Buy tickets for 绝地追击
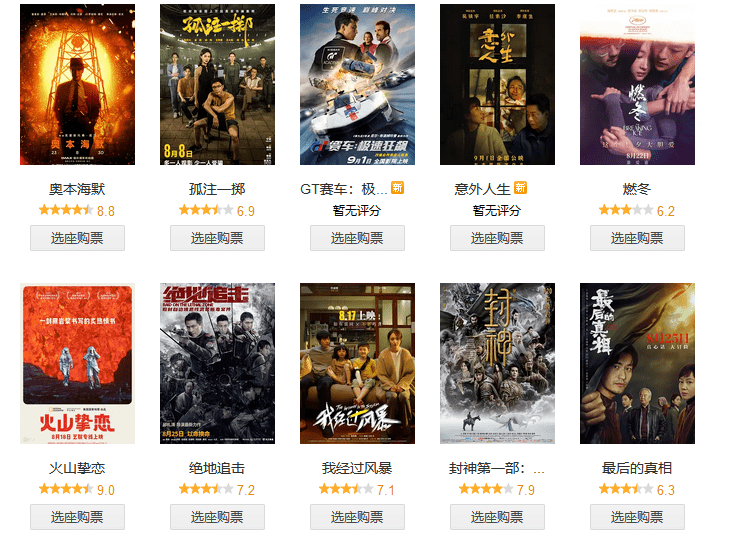Screen dimensions: 751x536 click(217, 517)
